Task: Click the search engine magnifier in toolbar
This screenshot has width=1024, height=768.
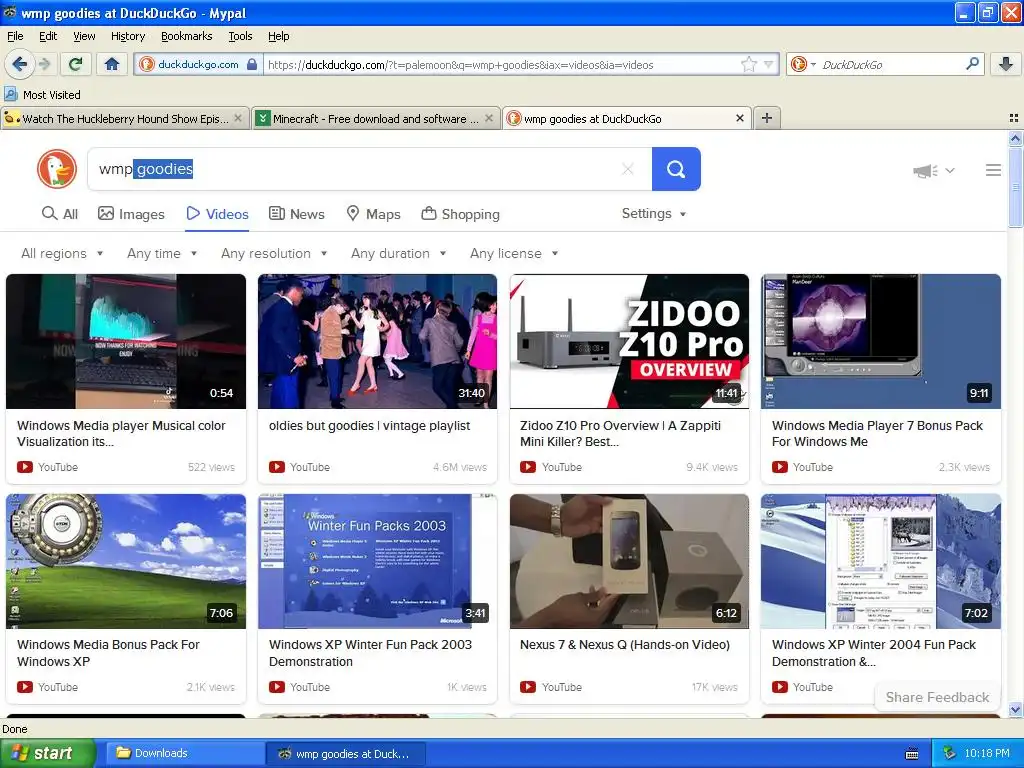Action: click(972, 64)
